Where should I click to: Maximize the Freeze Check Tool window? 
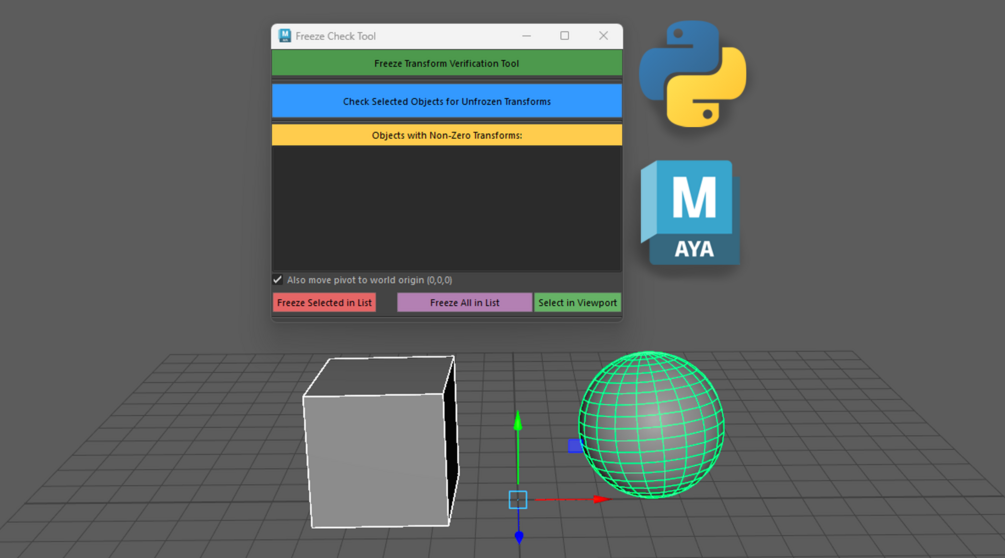coord(565,36)
